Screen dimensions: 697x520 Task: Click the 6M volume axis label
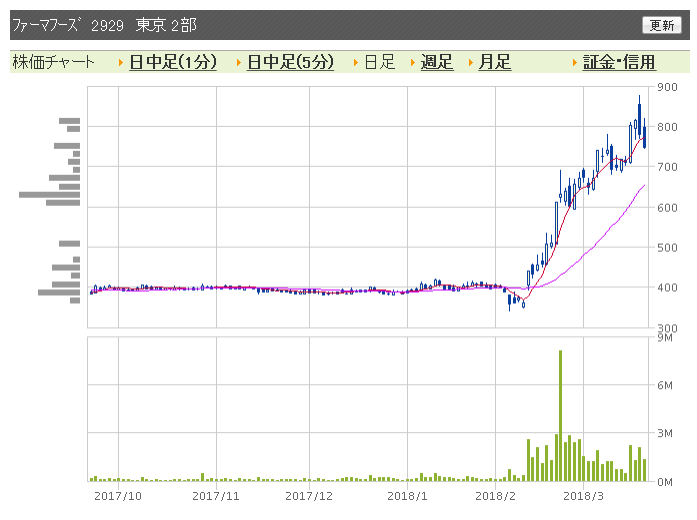coord(665,385)
